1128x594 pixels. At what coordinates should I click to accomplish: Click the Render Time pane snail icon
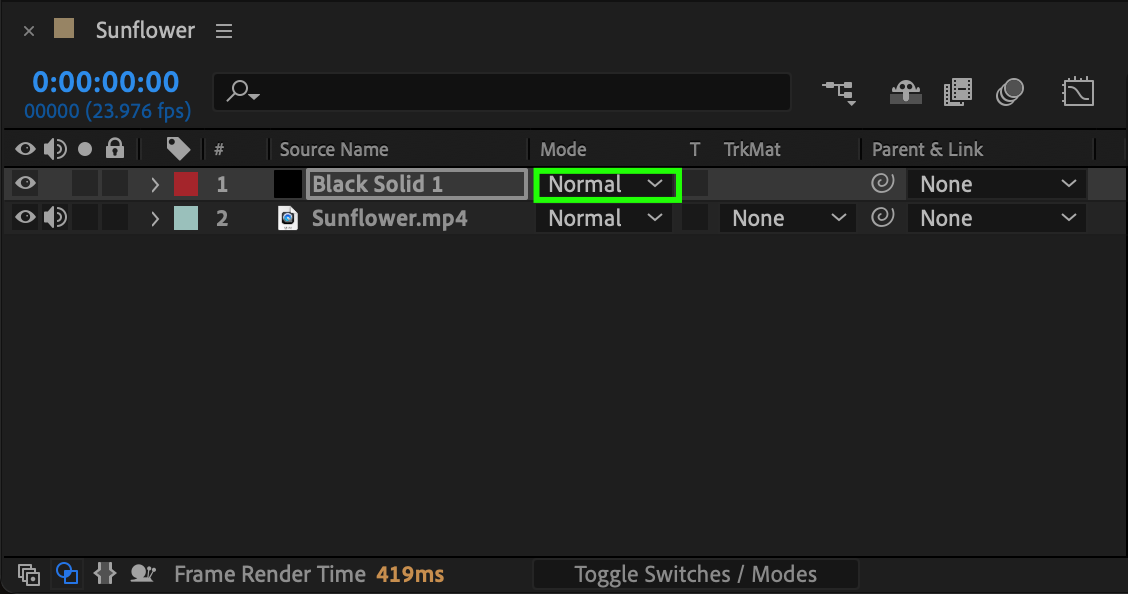[x=144, y=574]
